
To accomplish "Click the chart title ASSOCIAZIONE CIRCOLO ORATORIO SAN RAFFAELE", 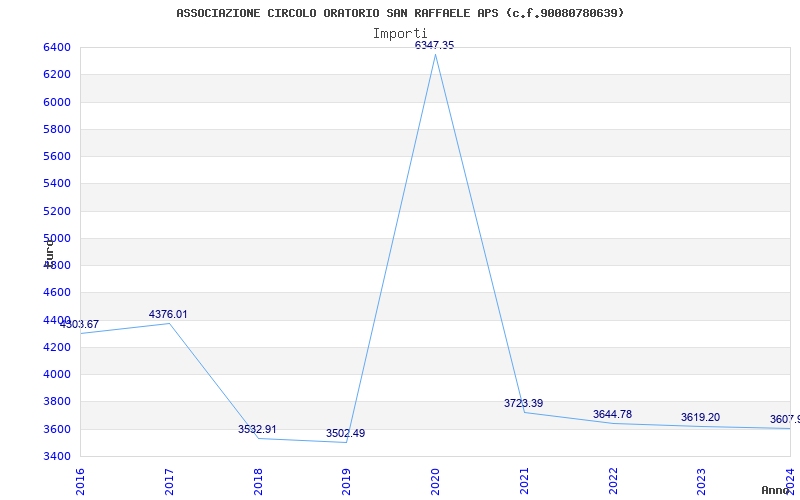I will (400, 13).
